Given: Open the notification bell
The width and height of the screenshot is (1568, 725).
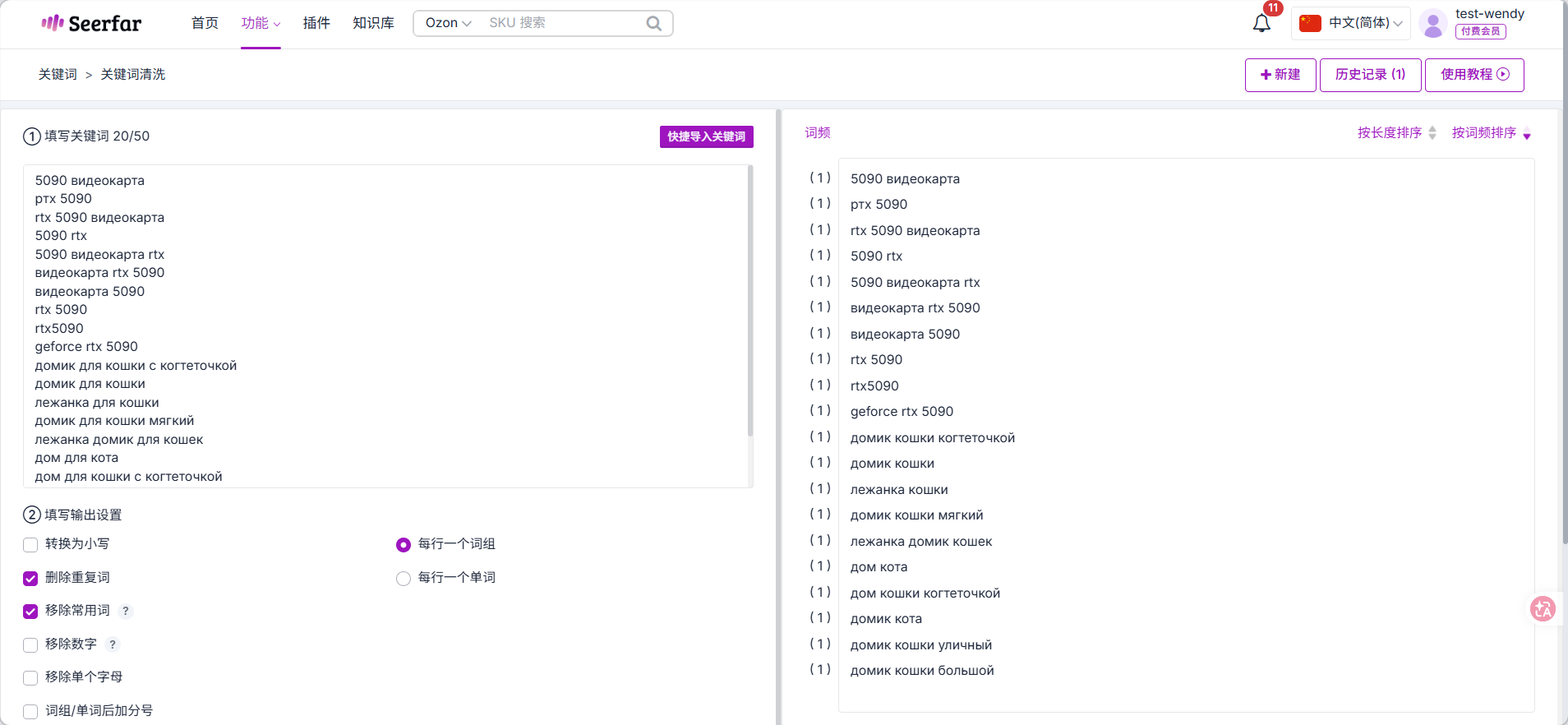Looking at the screenshot, I should 1261,23.
